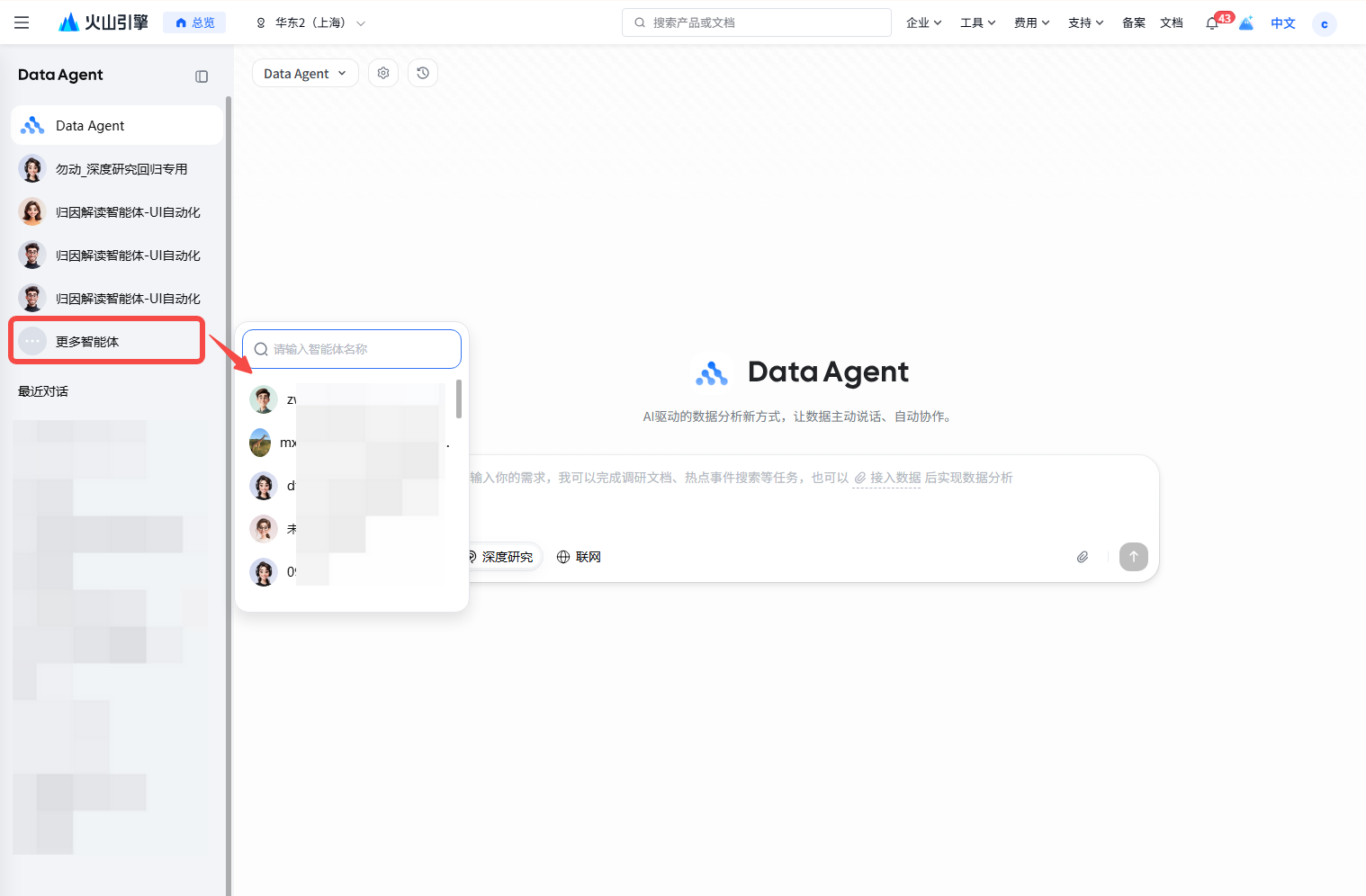The width and height of the screenshot is (1366, 896).
Task: Select Data Agent in the sidebar
Action: (117, 125)
